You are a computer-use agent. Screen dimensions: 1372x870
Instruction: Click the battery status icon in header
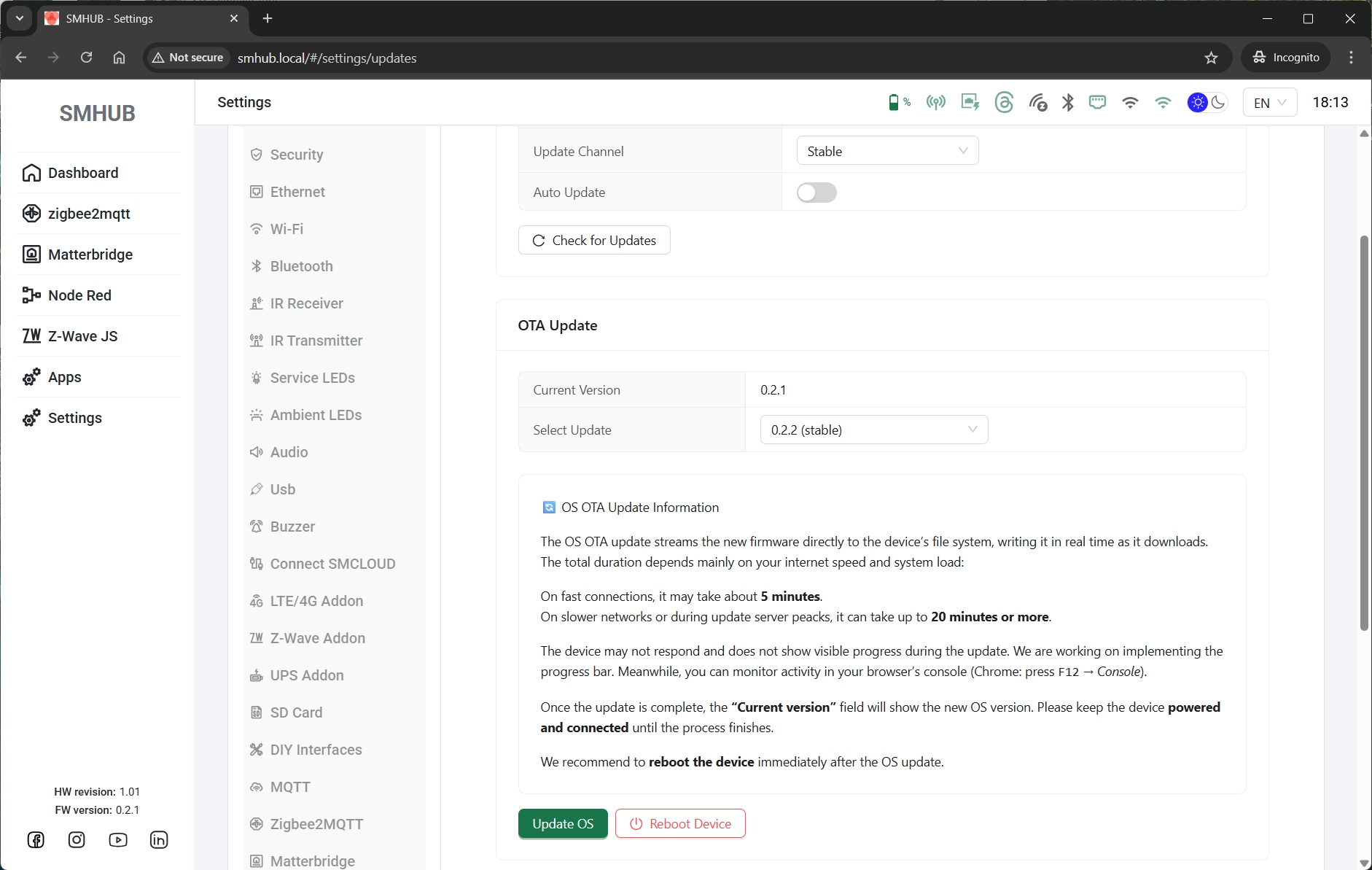899,102
